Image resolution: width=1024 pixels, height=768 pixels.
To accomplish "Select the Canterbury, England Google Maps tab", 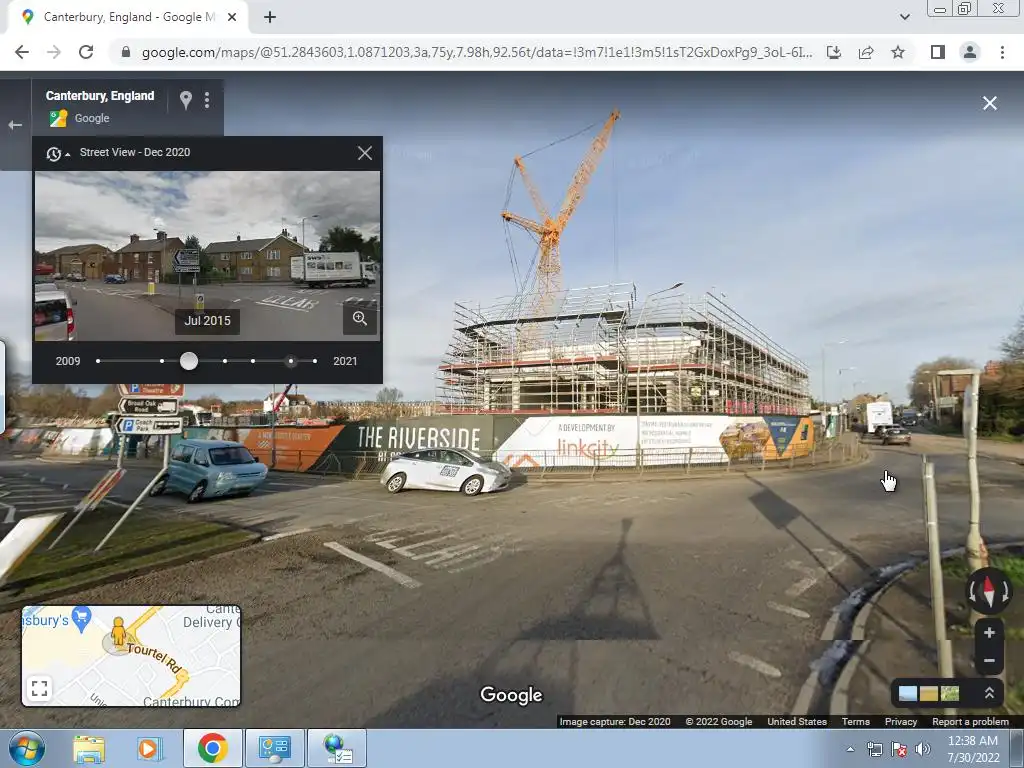I will tap(124, 18).
